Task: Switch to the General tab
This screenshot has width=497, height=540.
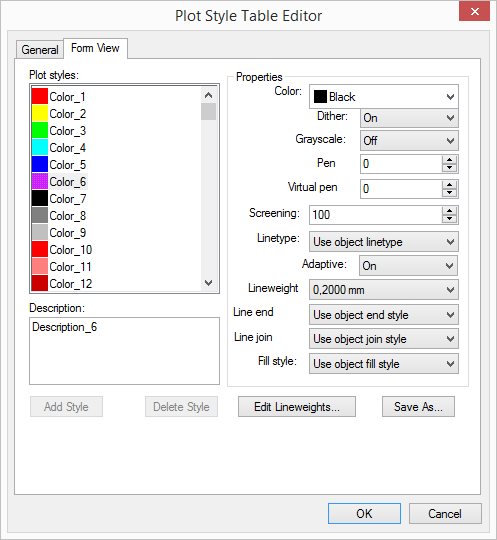Action: pos(40,50)
